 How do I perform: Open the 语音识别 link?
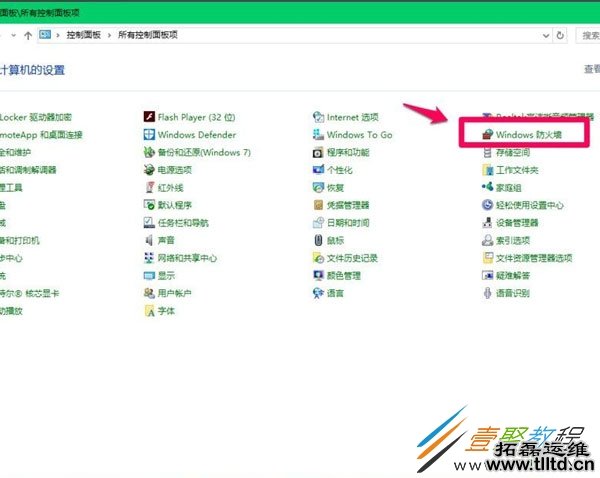pos(513,293)
